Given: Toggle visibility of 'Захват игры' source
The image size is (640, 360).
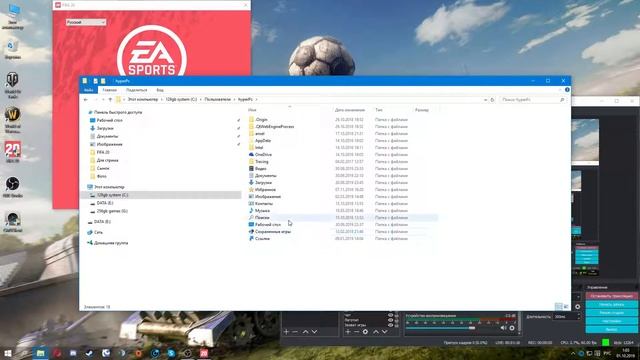Looking at the screenshot, I should pos(391,325).
